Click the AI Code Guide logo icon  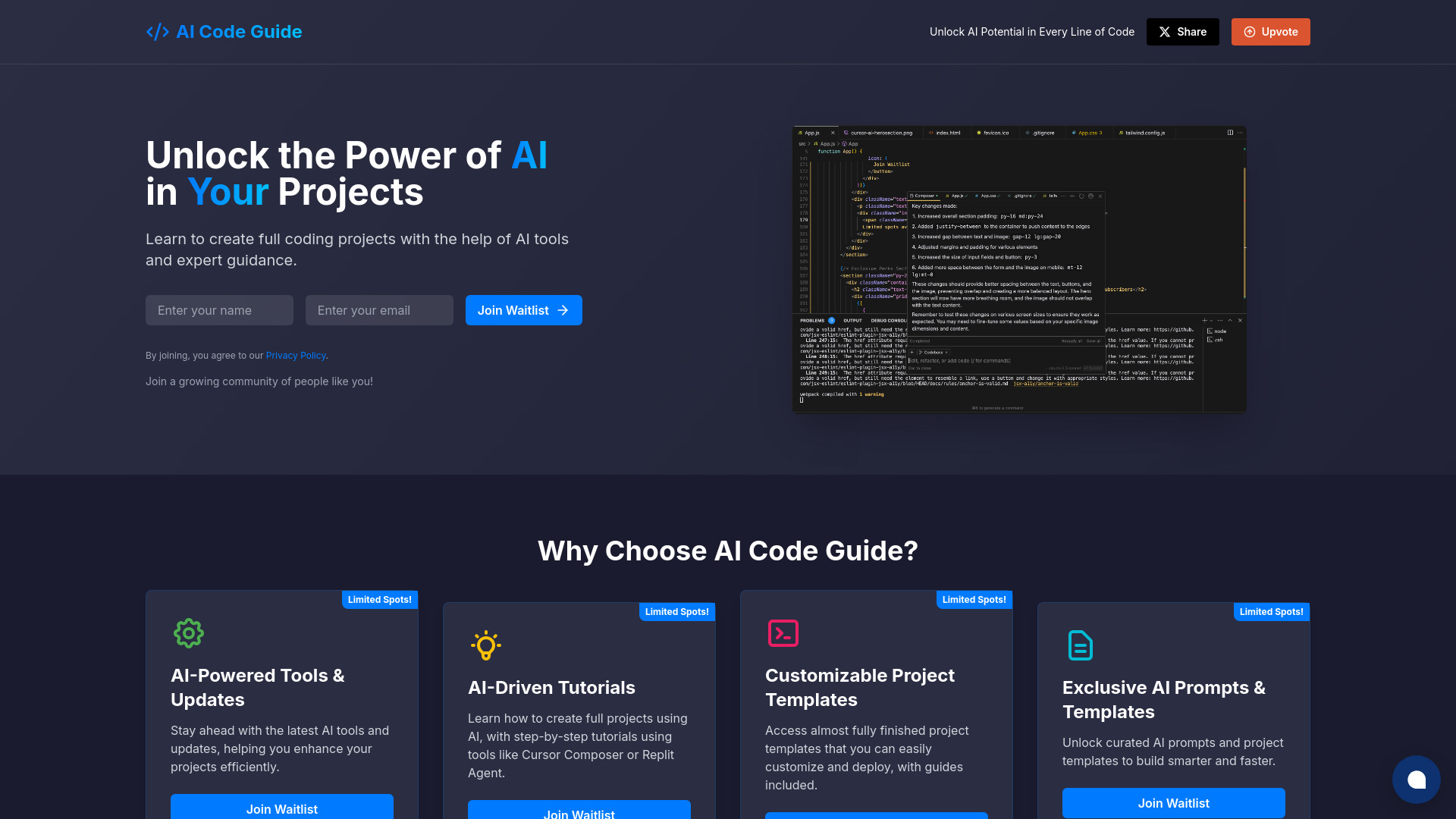156,31
